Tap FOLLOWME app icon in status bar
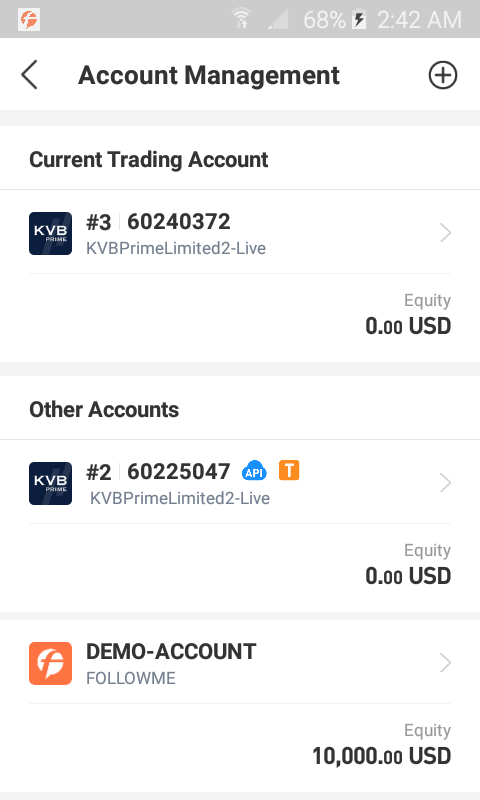Image resolution: width=480 pixels, height=800 pixels. tap(29, 20)
